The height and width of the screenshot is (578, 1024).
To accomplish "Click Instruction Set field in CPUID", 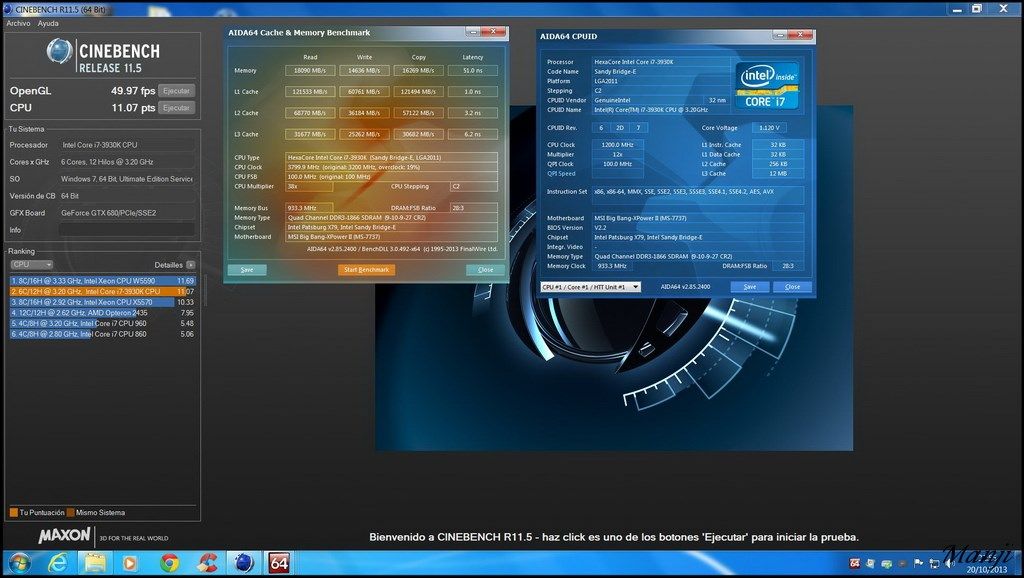I will 697,195.
